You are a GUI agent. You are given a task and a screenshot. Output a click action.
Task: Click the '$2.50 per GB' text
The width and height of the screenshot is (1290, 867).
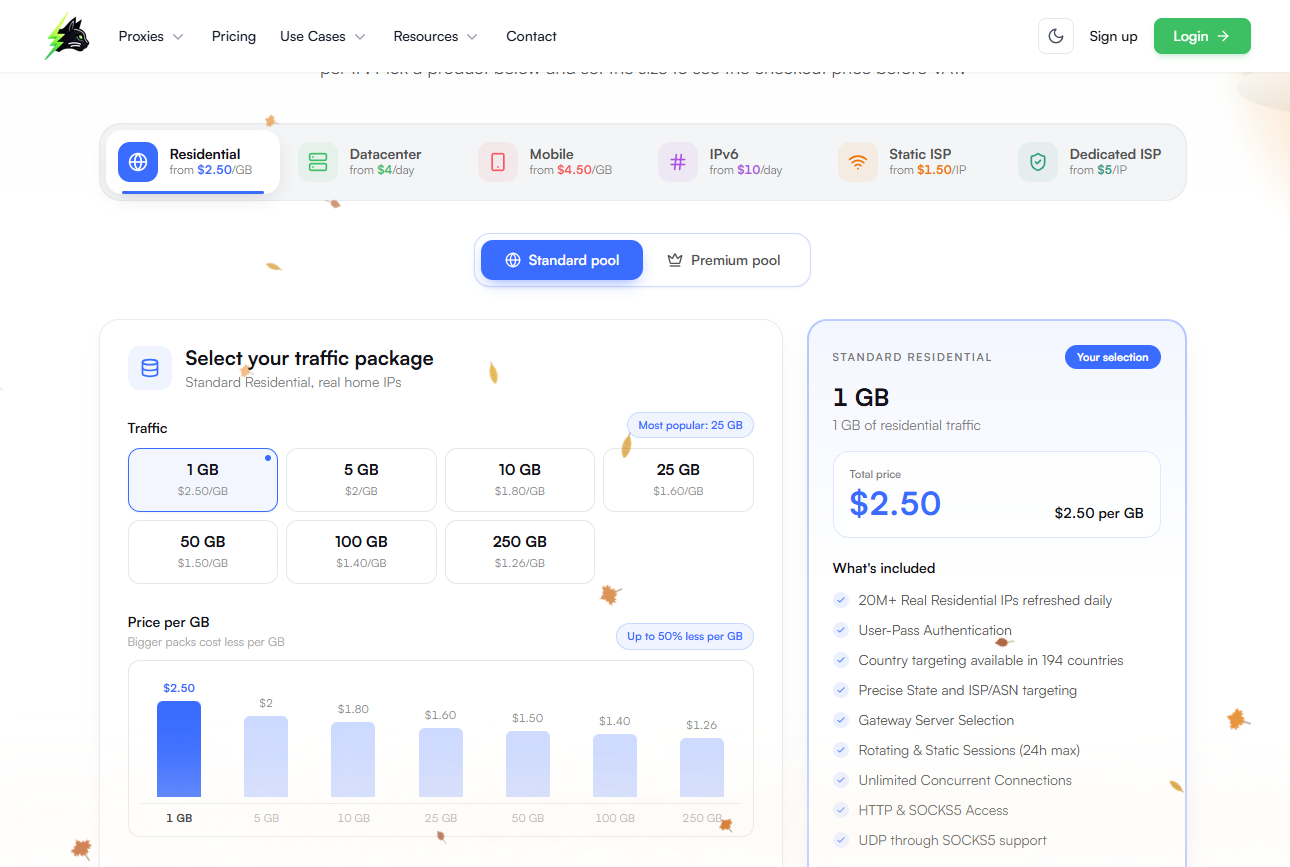click(x=1099, y=513)
